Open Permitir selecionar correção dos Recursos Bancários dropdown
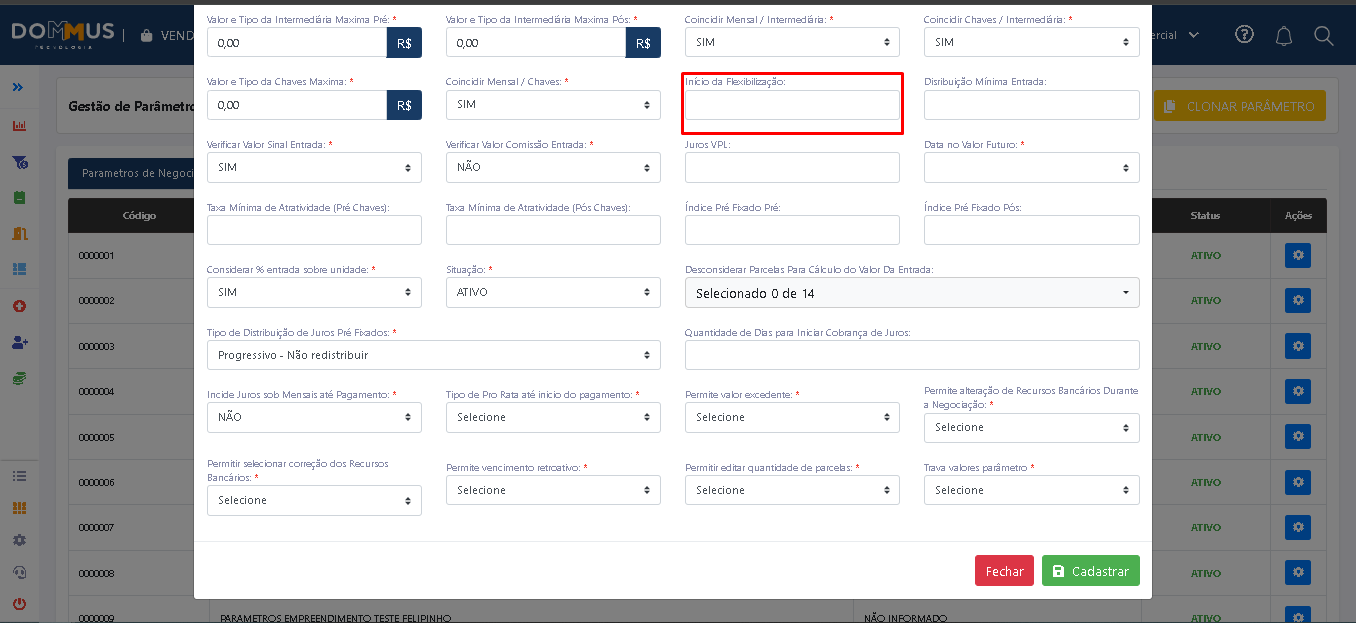The image size is (1356, 623). [314, 500]
